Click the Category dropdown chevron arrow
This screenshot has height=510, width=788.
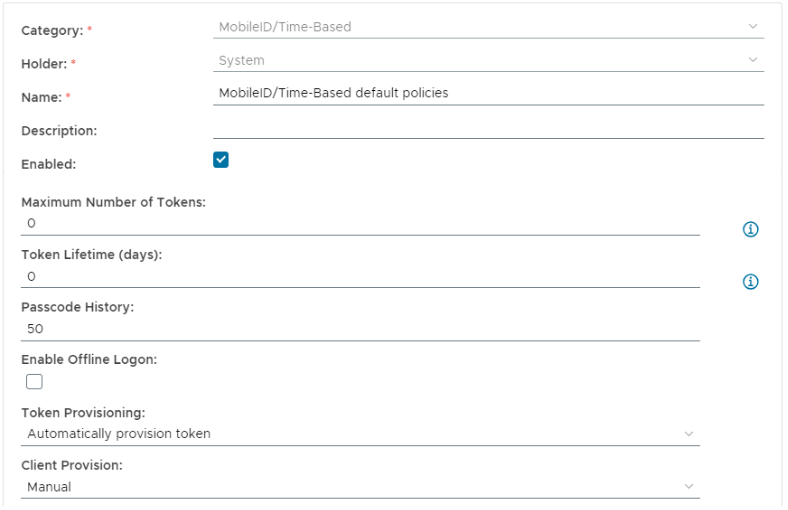coord(753,27)
